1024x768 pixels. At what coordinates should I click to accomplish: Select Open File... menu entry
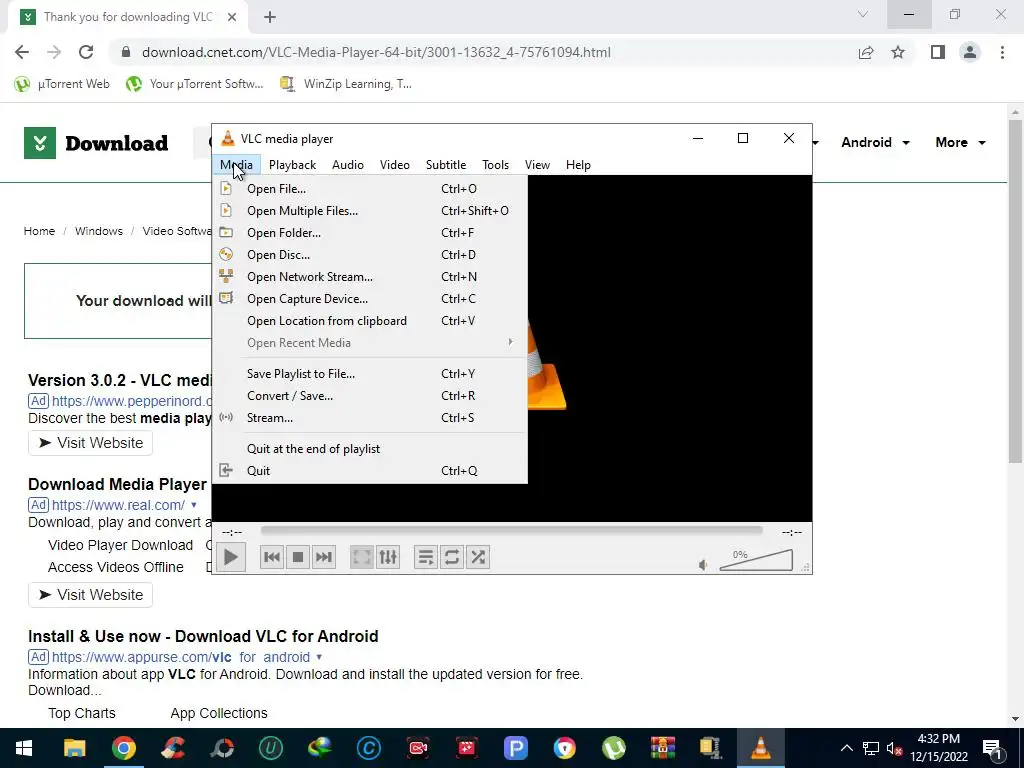tap(370, 189)
